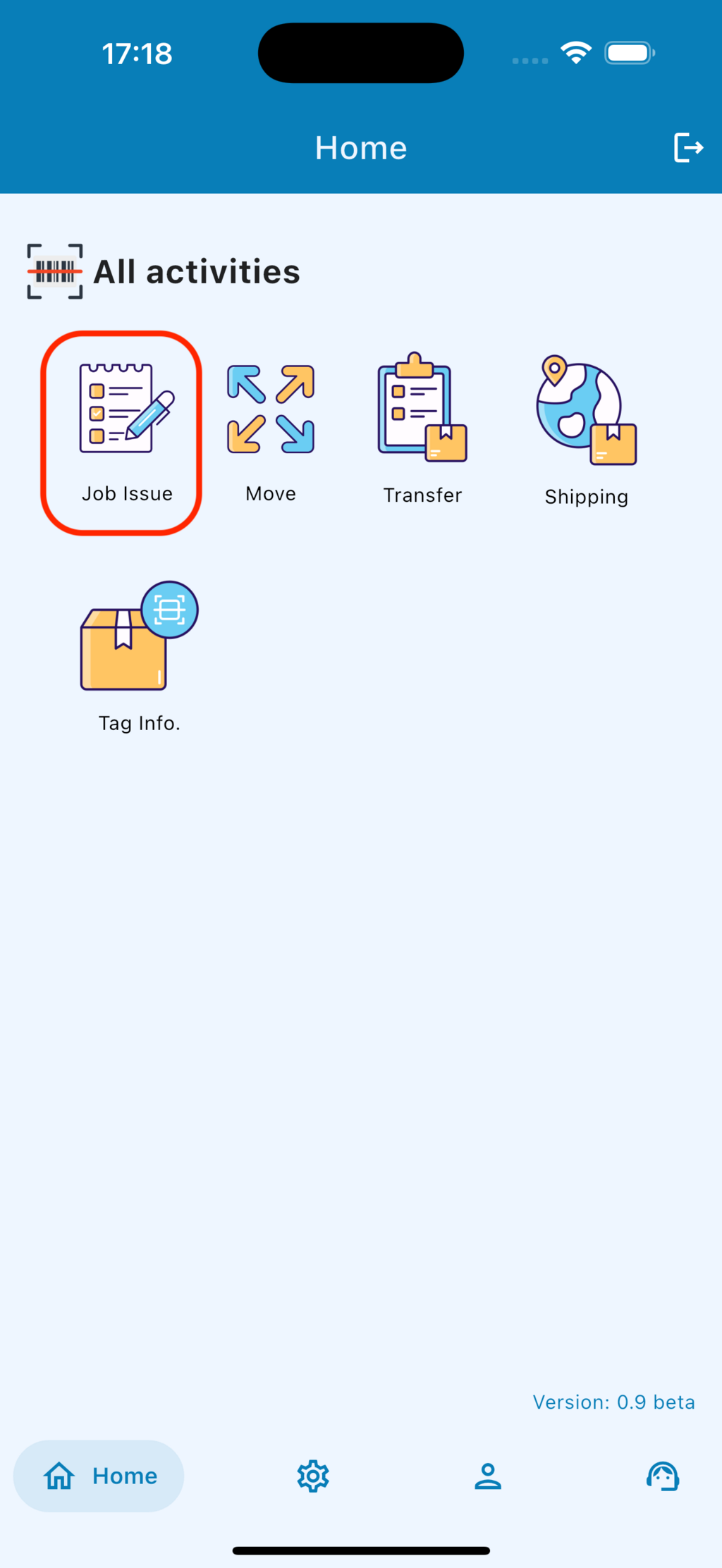Open the Job Issue activity icon

(127, 408)
